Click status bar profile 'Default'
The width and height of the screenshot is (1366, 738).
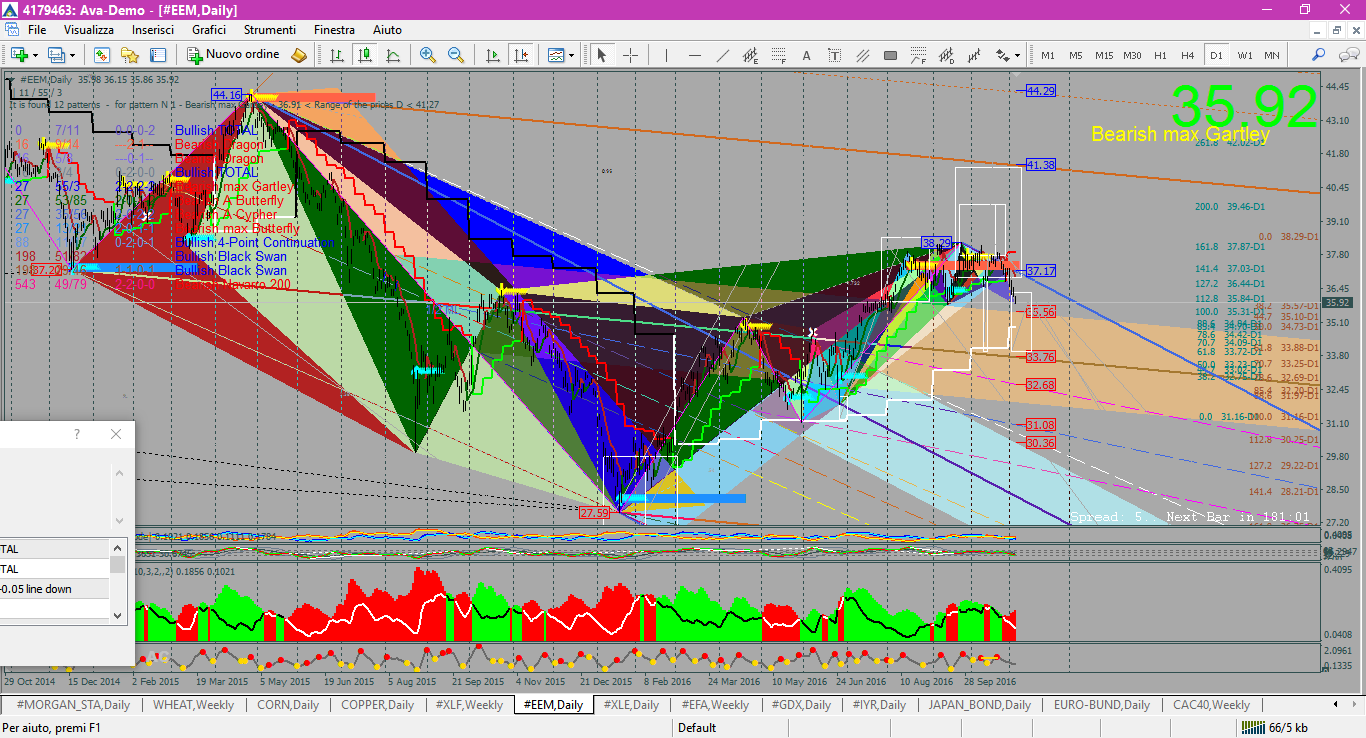pyautogui.click(x=697, y=728)
